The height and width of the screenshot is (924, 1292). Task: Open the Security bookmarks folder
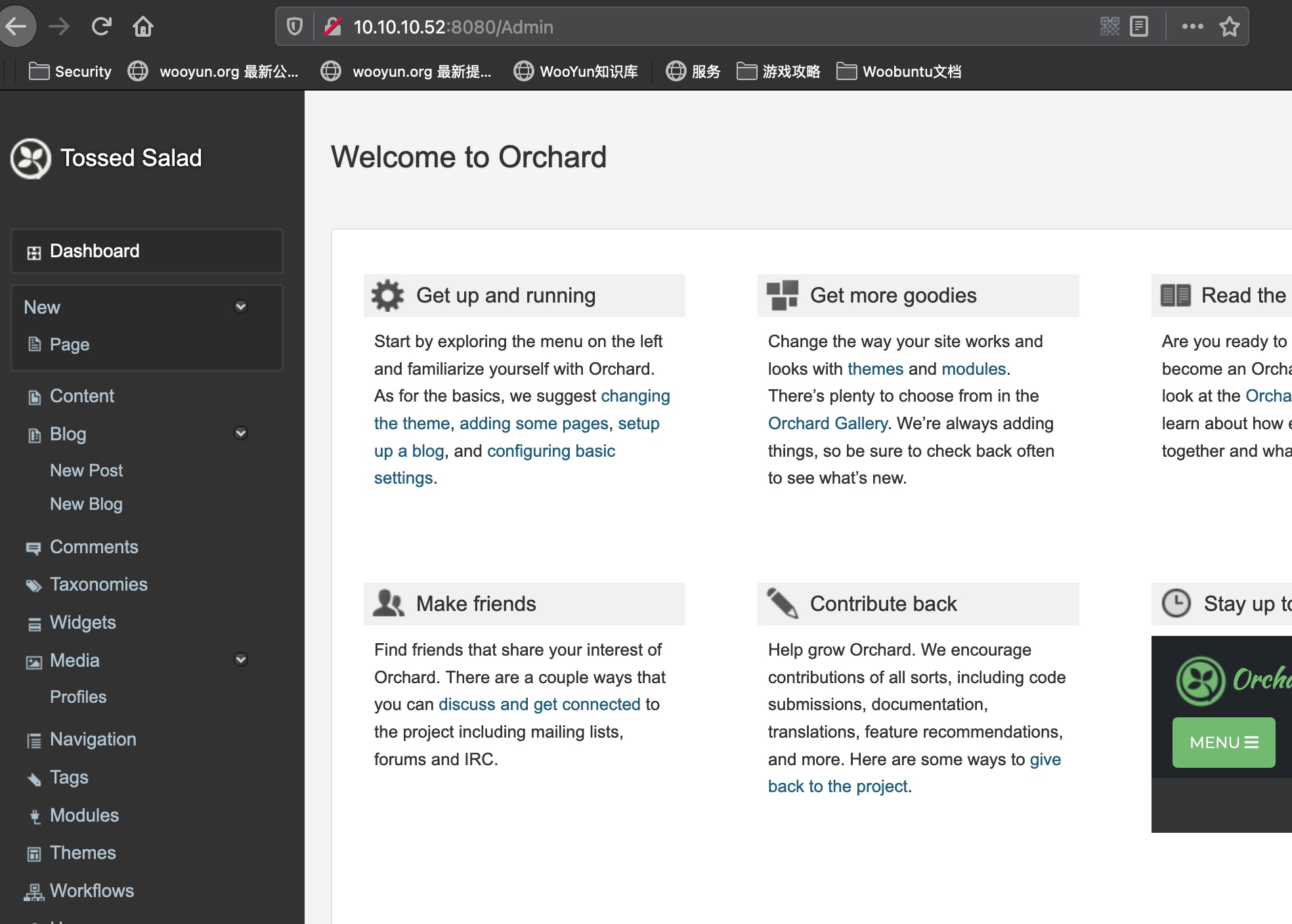pyautogui.click(x=70, y=72)
